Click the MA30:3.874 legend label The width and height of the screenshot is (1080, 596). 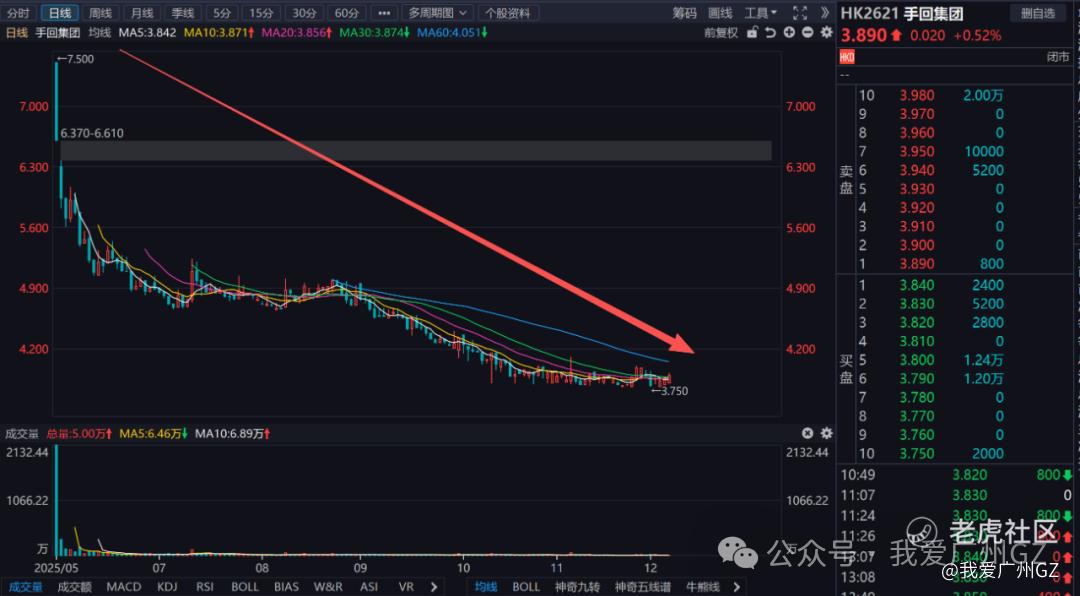(373, 32)
